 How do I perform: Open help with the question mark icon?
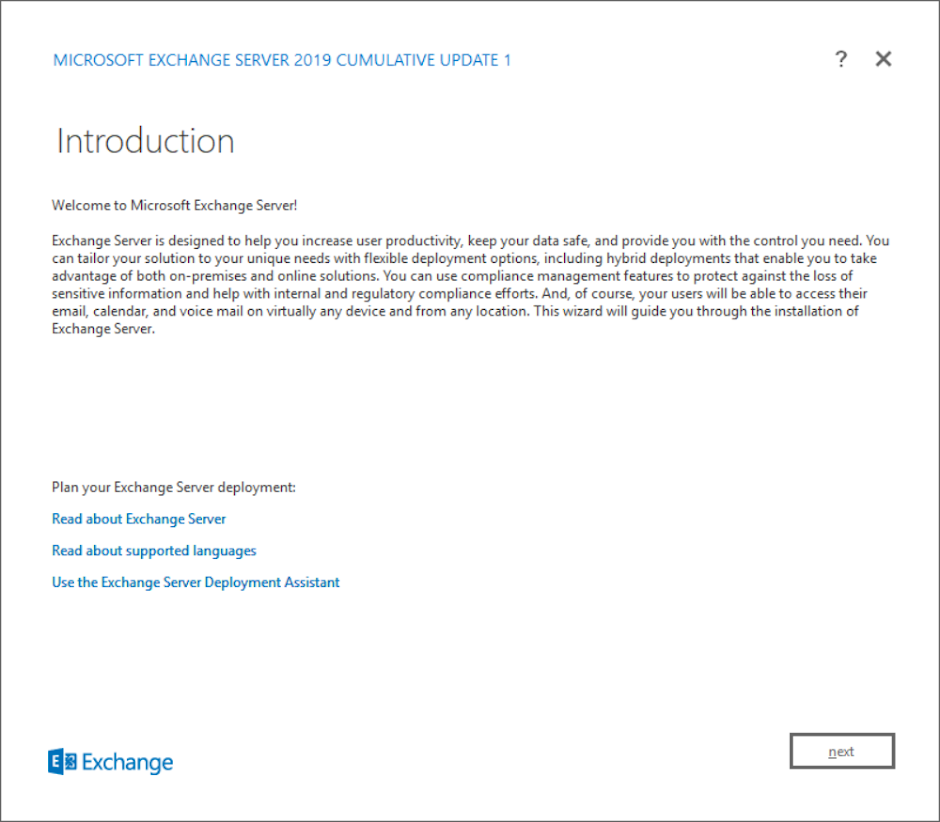pos(841,59)
